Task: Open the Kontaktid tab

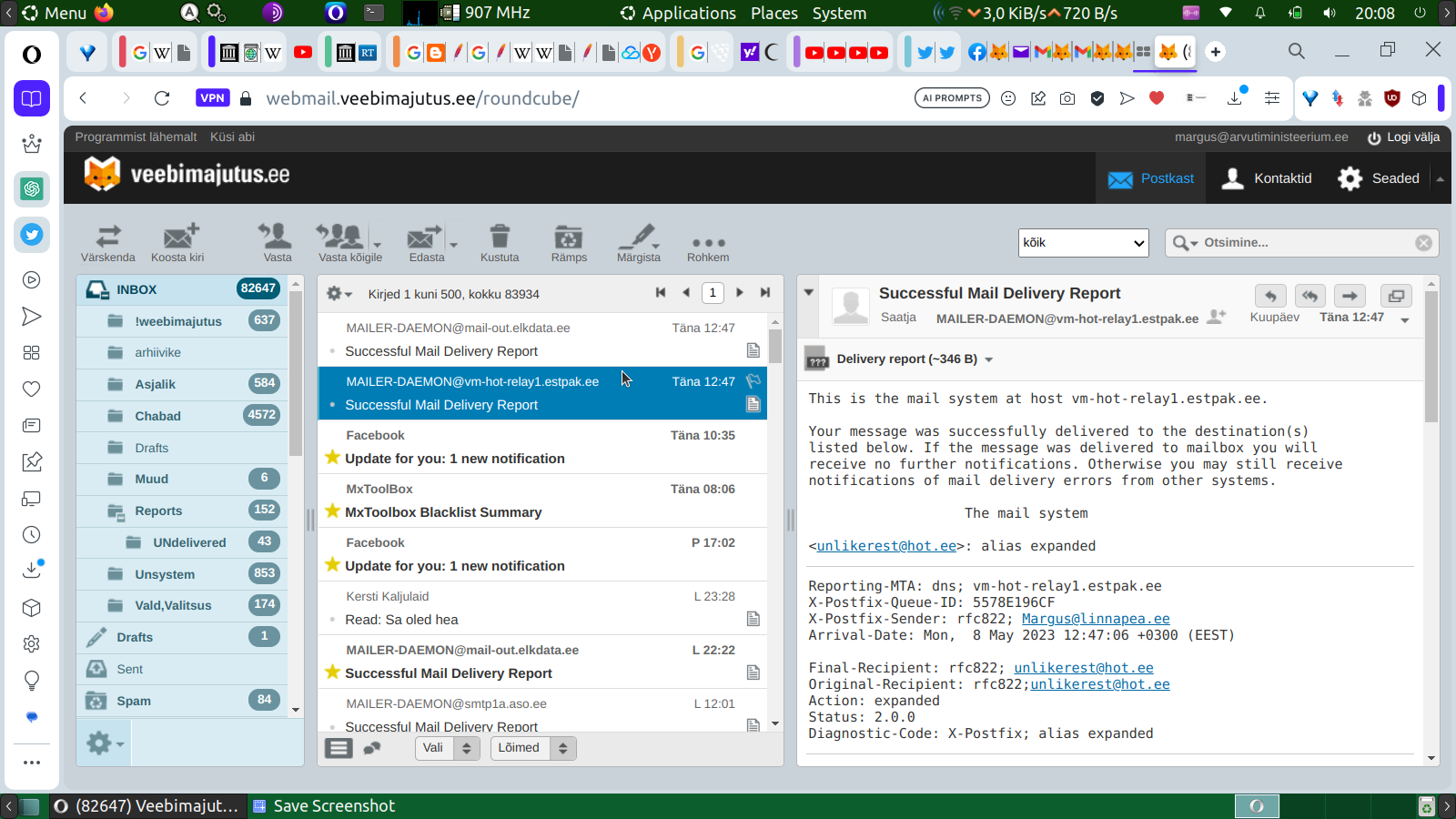Action: [1267, 178]
